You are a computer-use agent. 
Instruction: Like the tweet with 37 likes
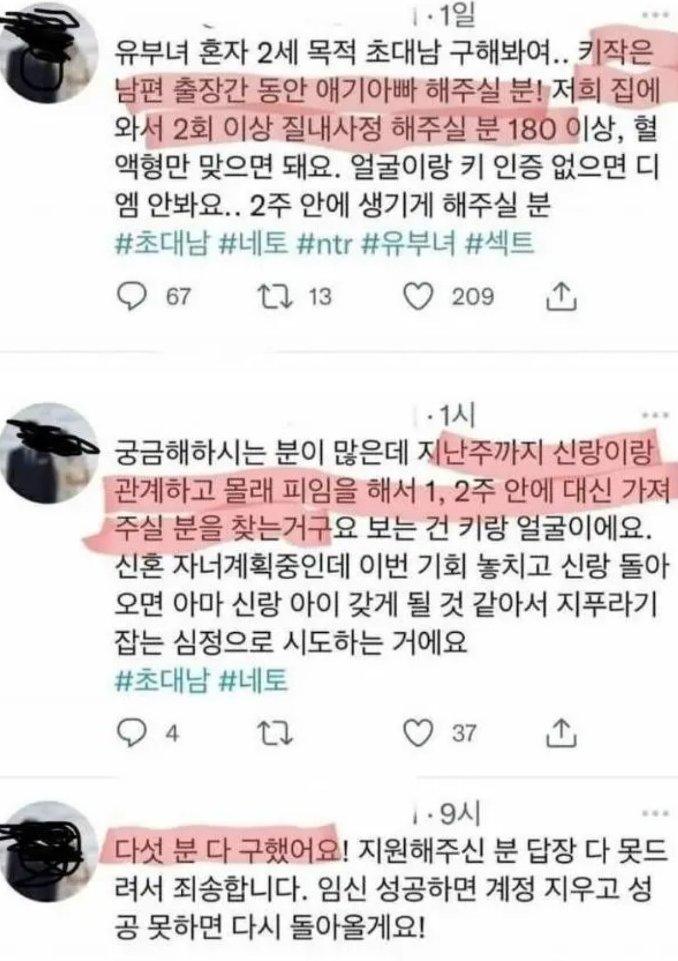coord(419,733)
